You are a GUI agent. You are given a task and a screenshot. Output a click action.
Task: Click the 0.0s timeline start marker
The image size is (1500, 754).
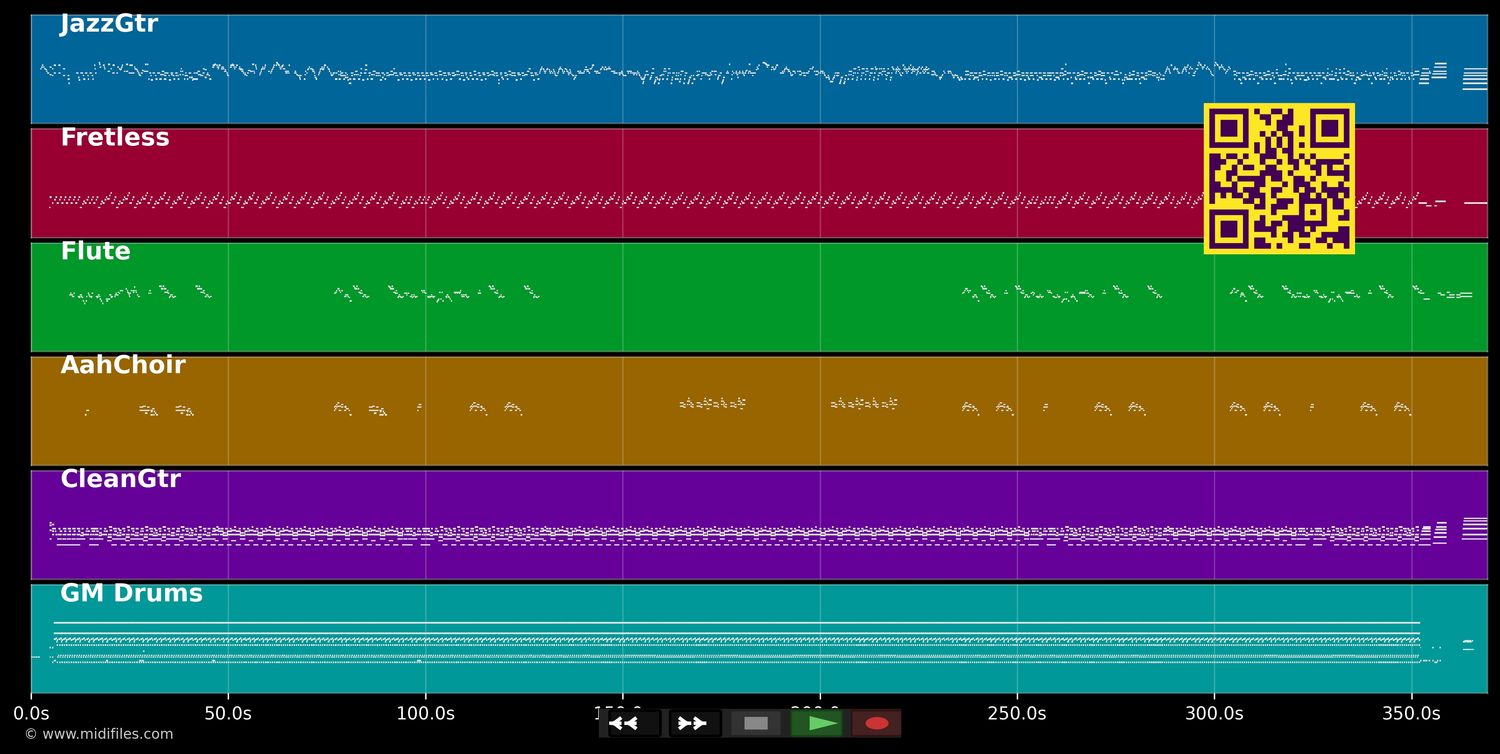tap(31, 714)
